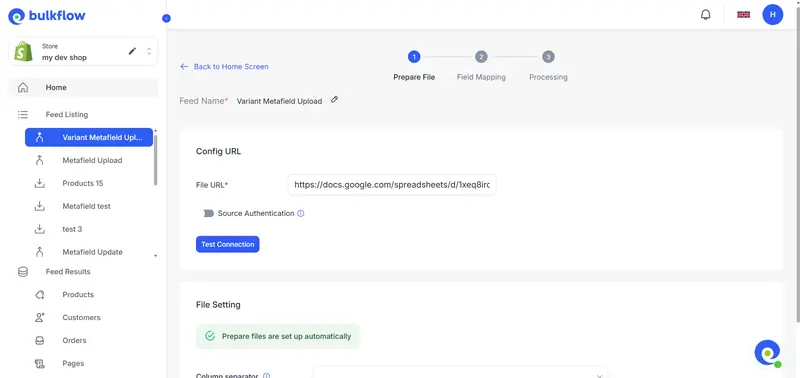Click the Variant Metafield Upload feed name text

pos(280,101)
